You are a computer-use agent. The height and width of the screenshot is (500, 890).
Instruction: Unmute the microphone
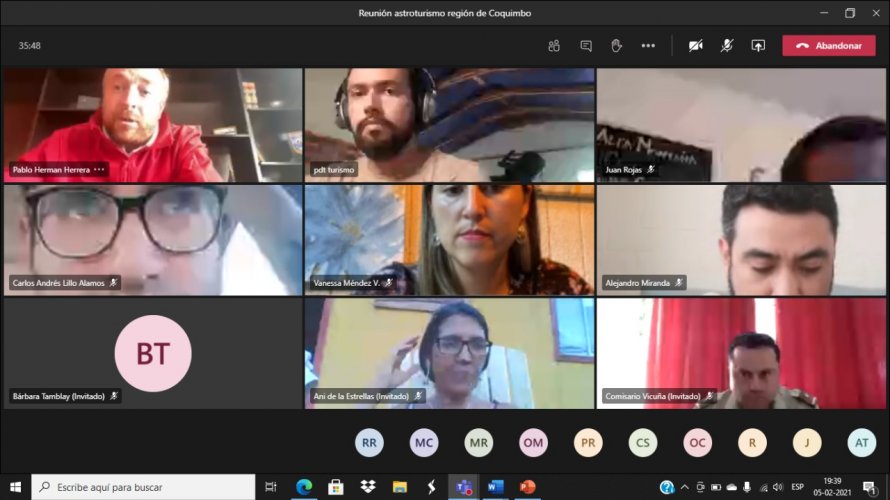[x=727, y=46]
